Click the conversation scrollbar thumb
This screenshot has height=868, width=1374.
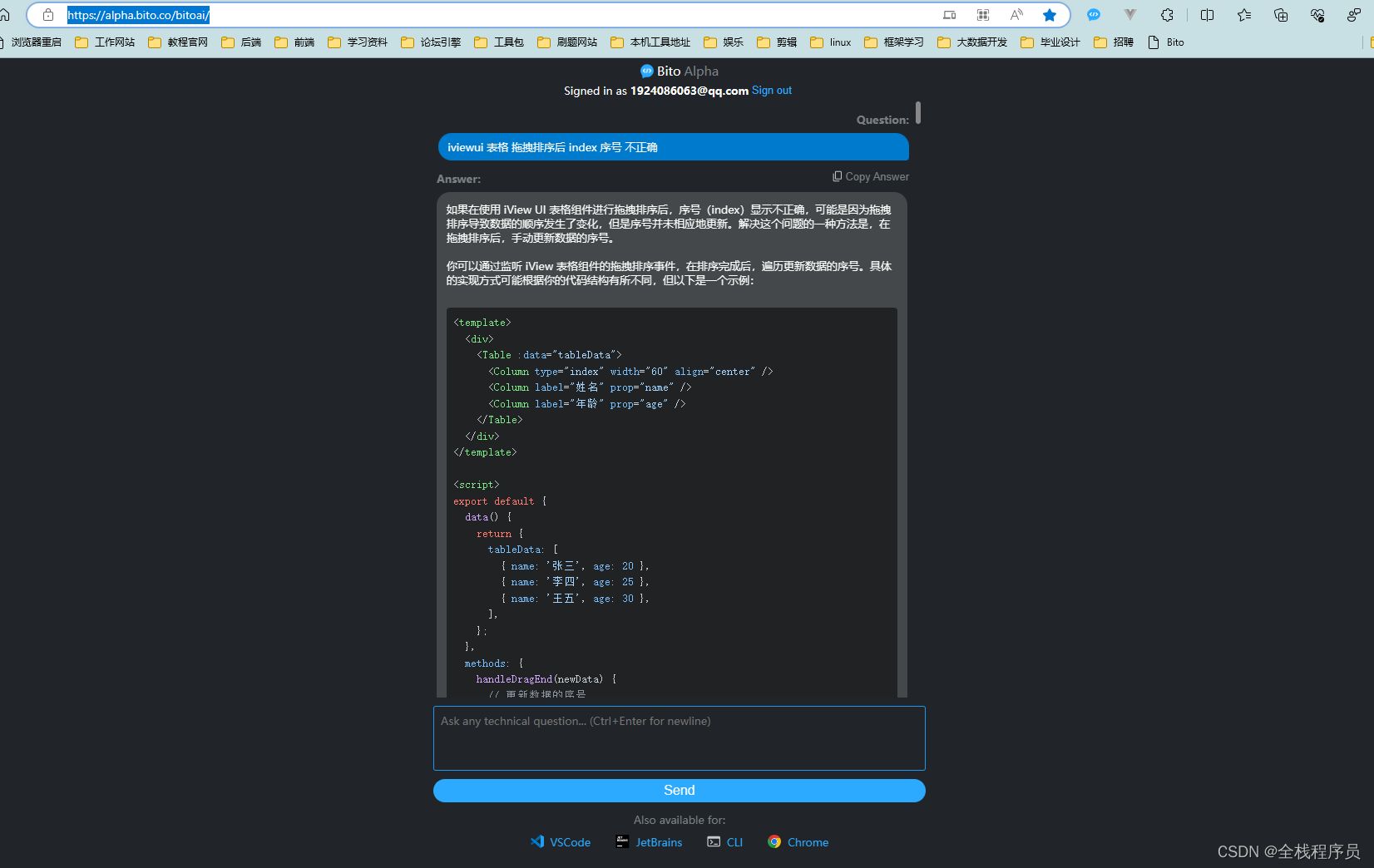click(x=918, y=112)
